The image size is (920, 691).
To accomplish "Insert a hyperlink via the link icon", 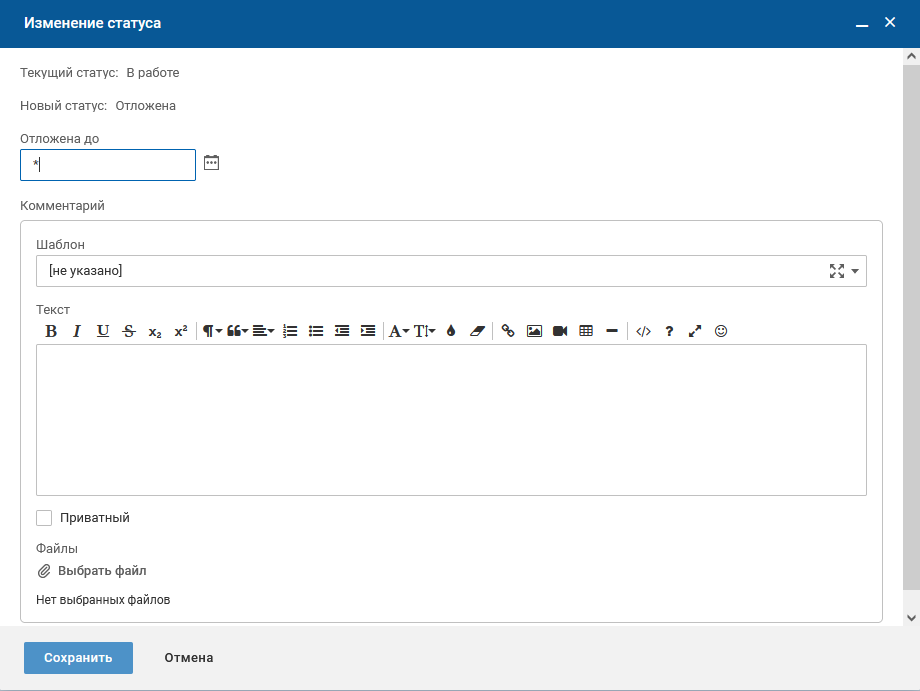I will [508, 331].
